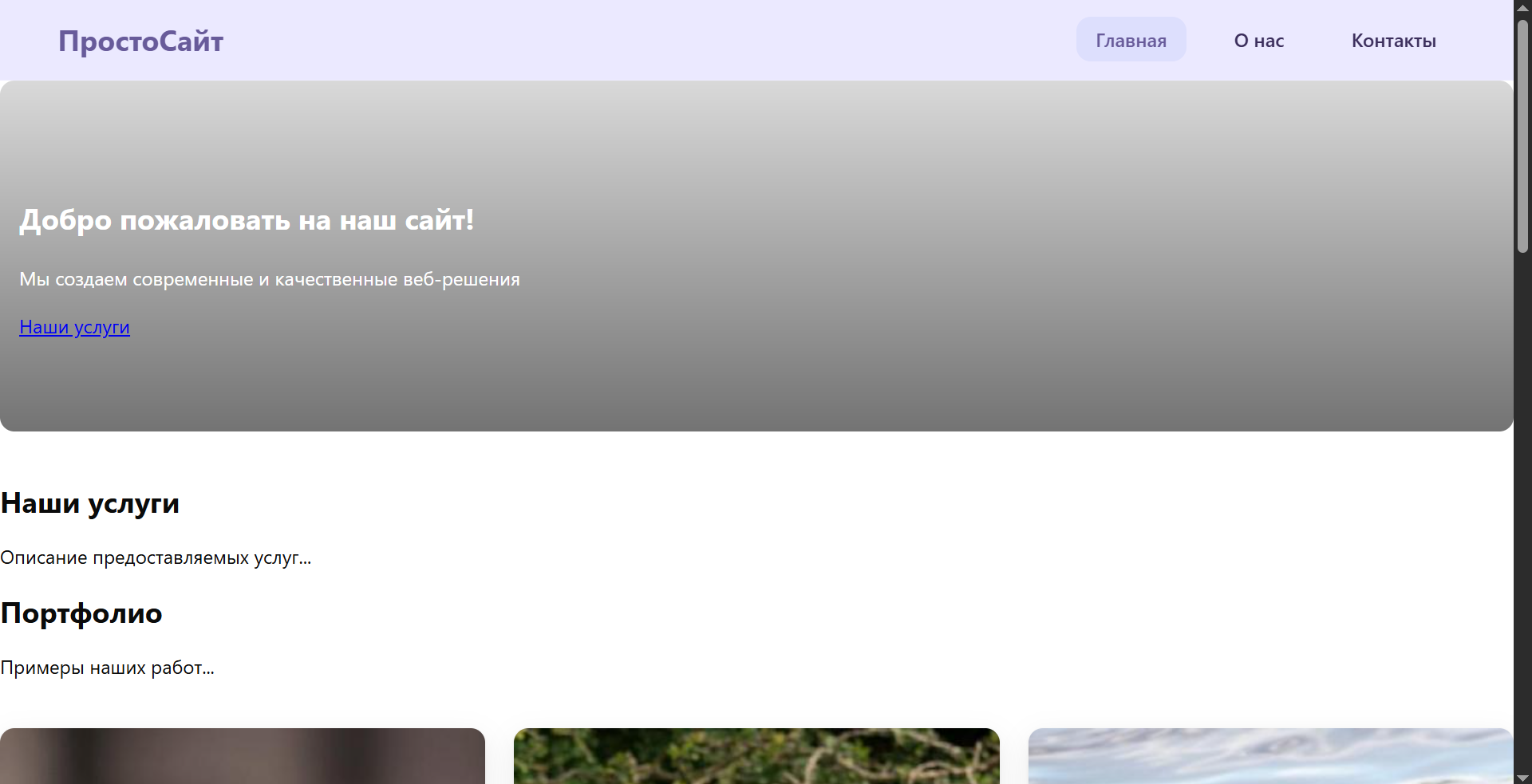The width and height of the screenshot is (1532, 784).
Task: Click the Портфолио section heading
Action: 81,613
